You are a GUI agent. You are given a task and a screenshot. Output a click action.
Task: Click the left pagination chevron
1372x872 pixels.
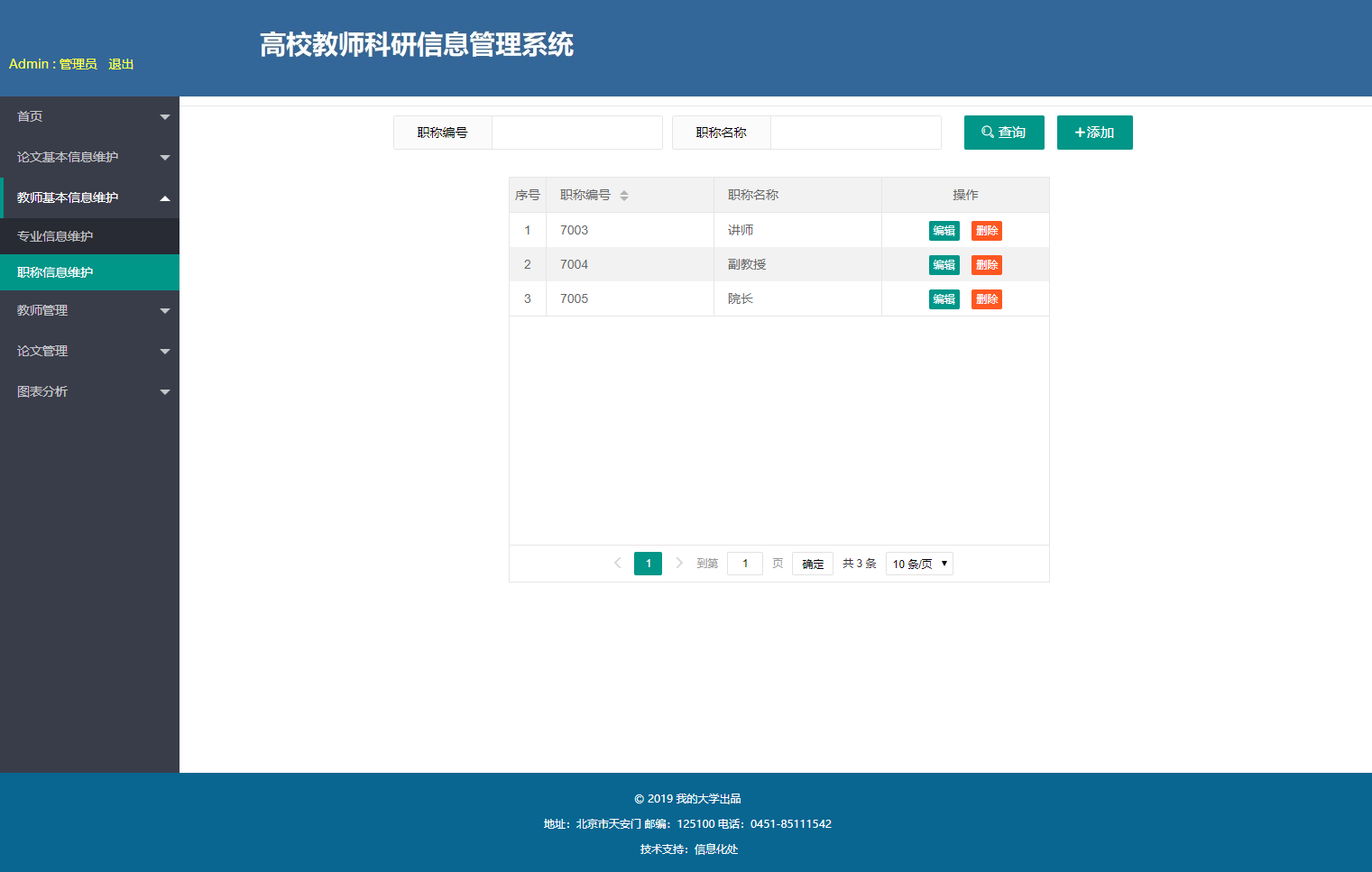tap(617, 563)
